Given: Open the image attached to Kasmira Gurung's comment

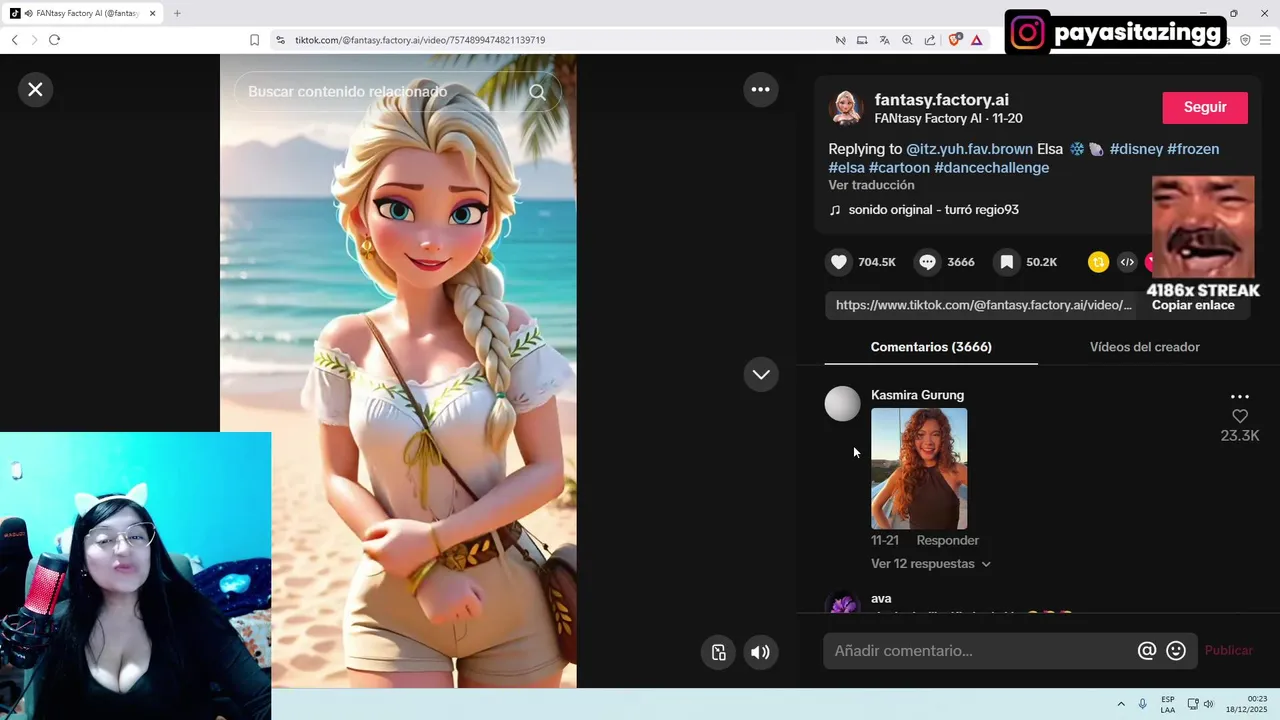Looking at the screenshot, I should tap(919, 468).
